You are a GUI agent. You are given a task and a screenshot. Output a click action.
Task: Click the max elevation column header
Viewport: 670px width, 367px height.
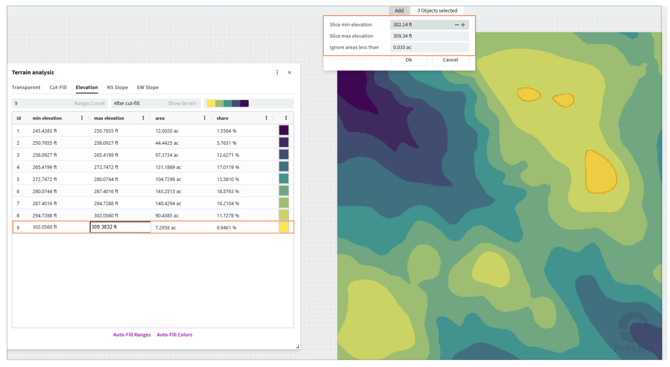[109, 118]
